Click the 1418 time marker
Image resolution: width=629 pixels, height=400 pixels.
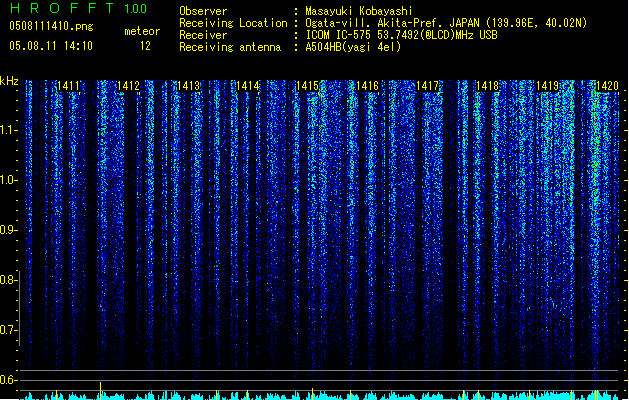pos(487,86)
